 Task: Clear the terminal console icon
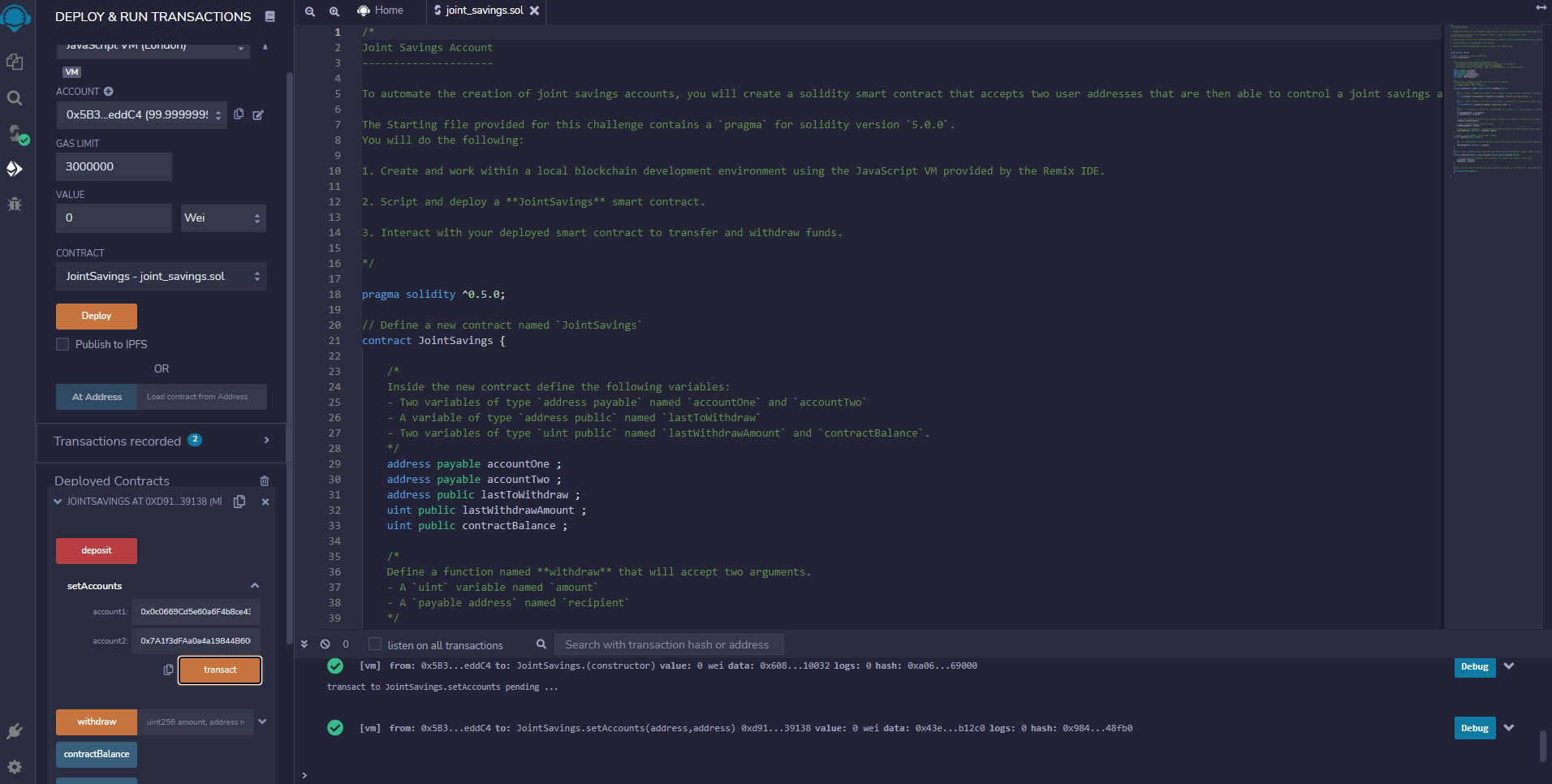[x=325, y=644]
